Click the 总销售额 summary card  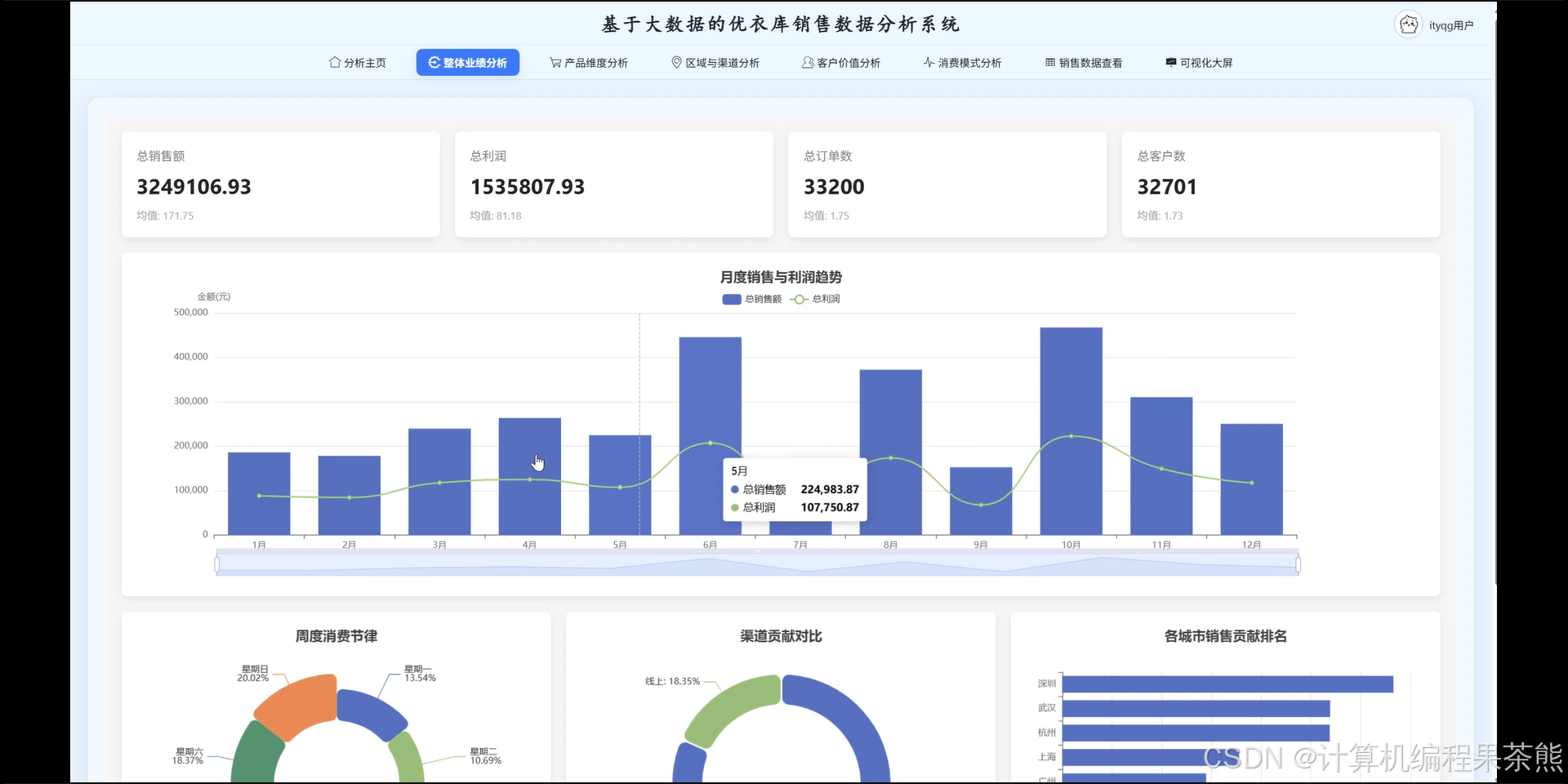click(280, 185)
